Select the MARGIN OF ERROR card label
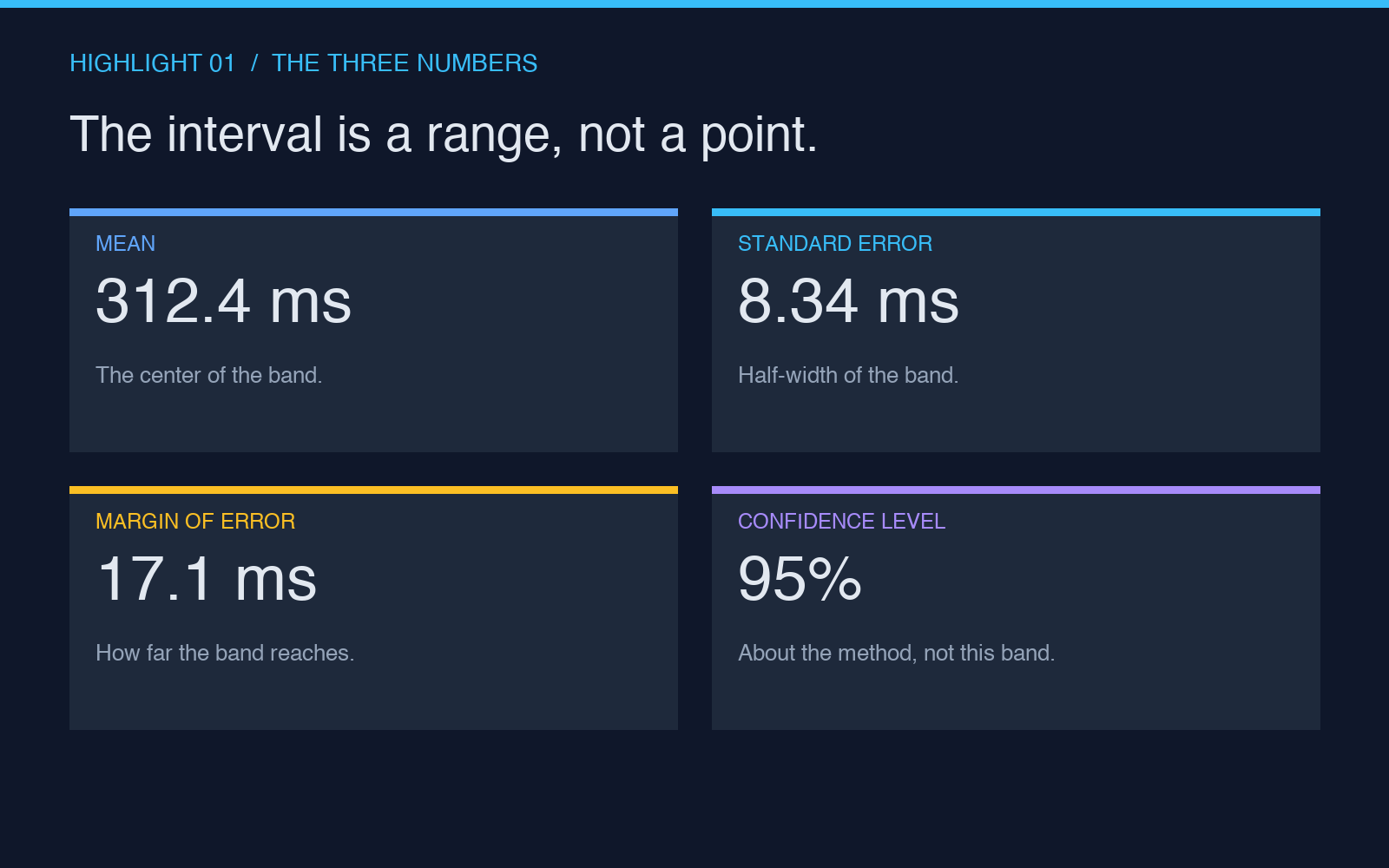 pos(195,522)
